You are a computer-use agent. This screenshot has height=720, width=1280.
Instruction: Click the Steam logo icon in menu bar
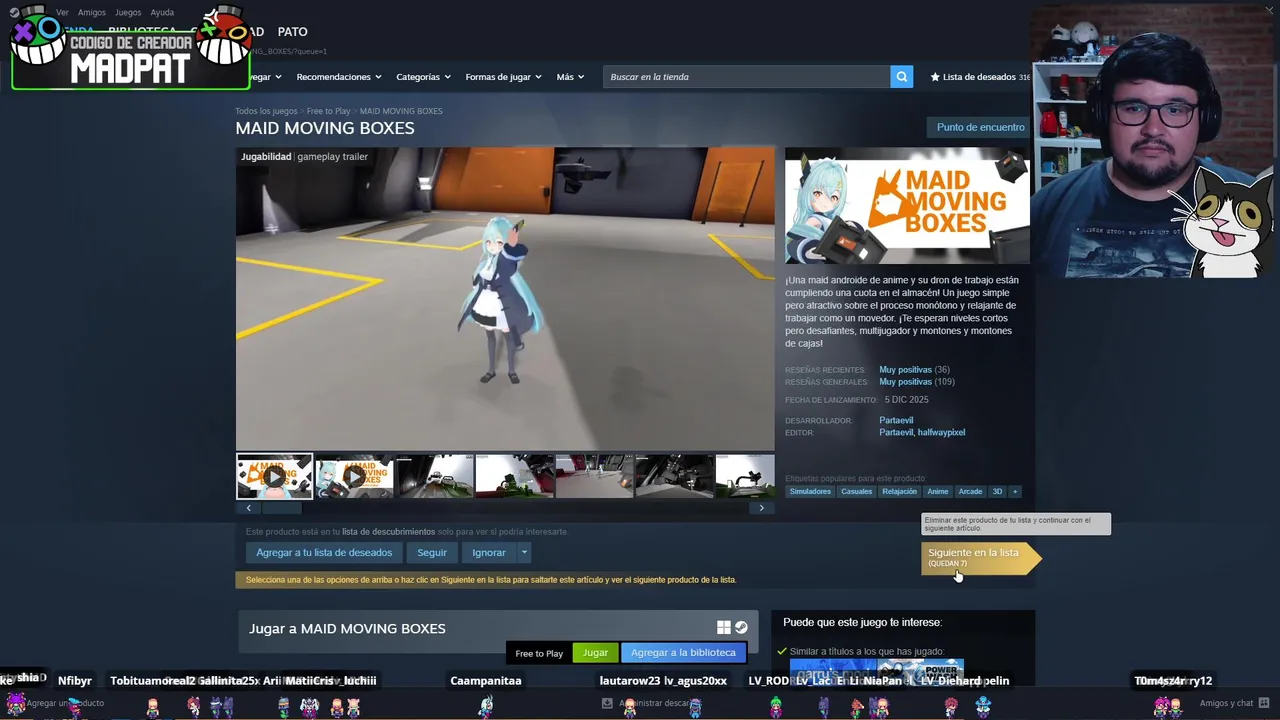click(x=14, y=12)
